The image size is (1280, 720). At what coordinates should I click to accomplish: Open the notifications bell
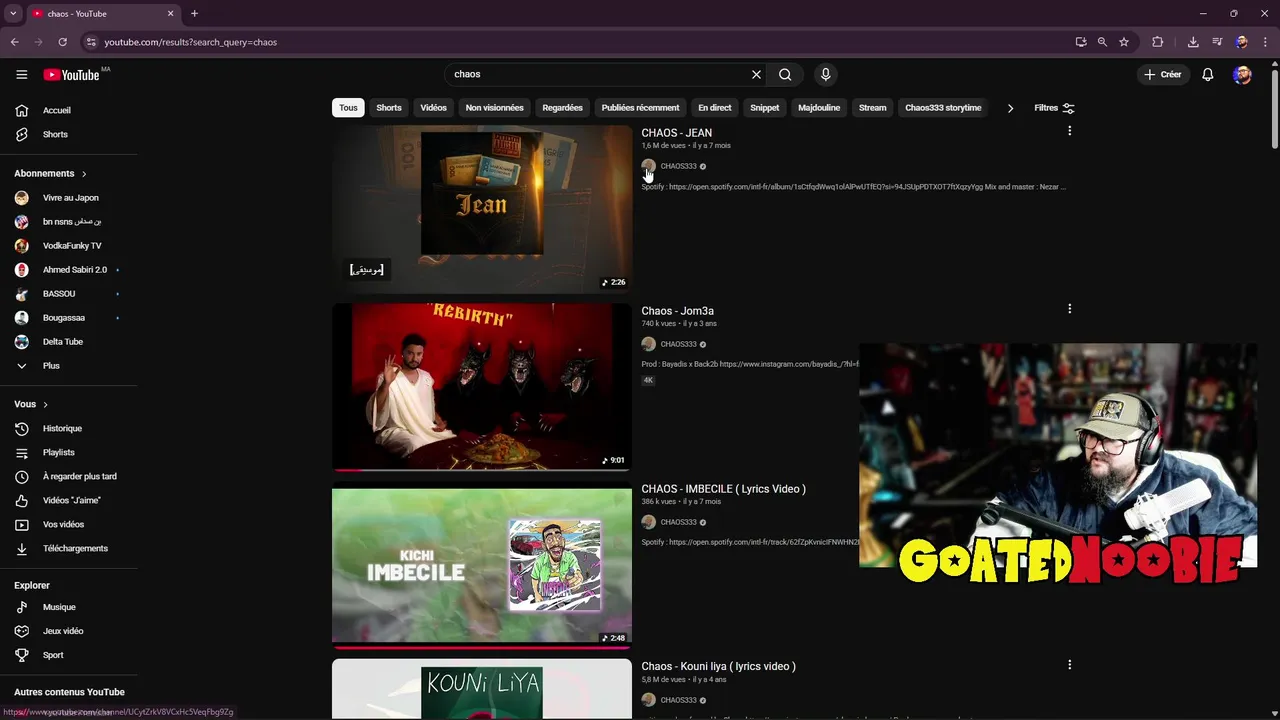[x=1208, y=74]
